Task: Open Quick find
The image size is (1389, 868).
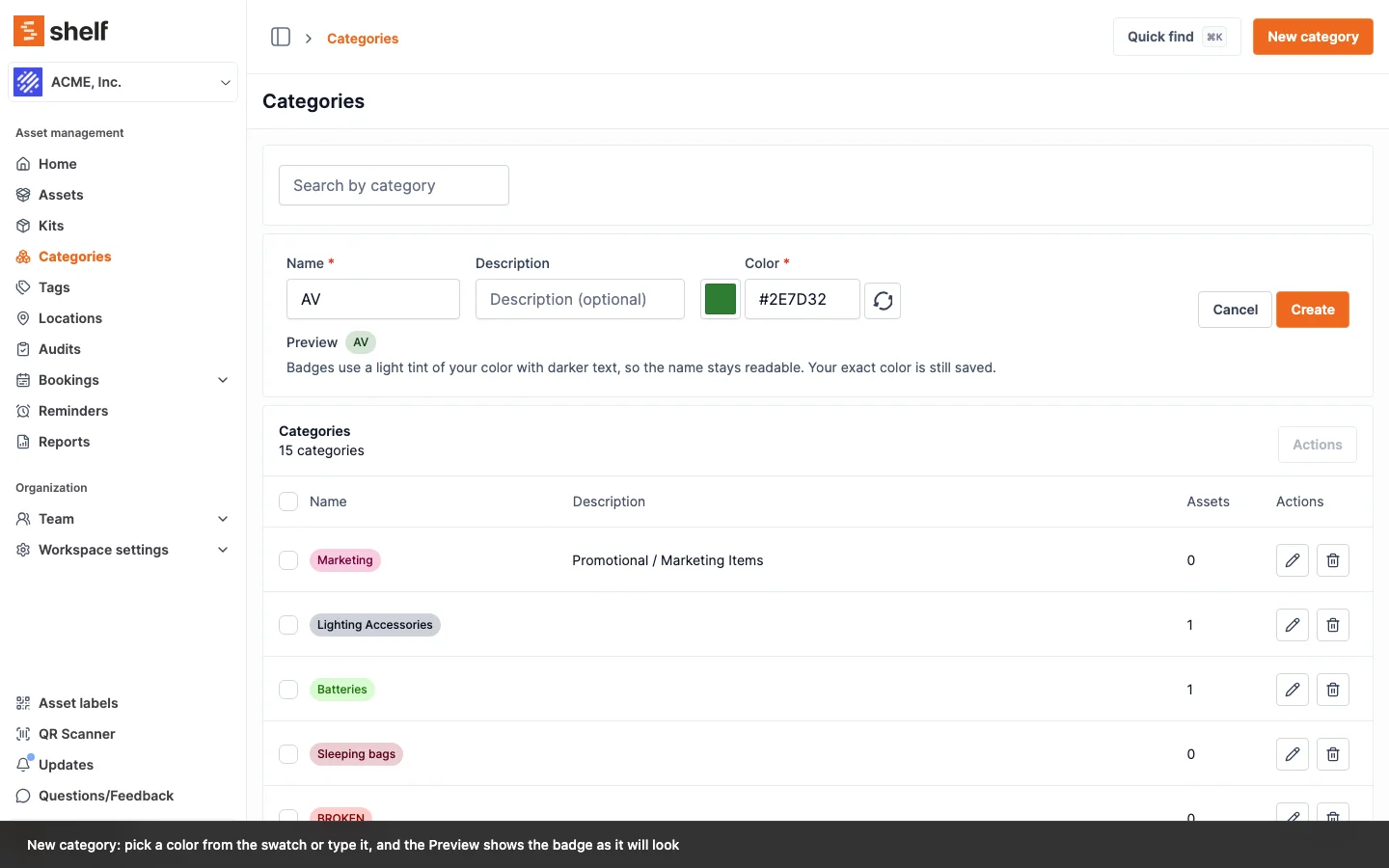Action: 1177,37
